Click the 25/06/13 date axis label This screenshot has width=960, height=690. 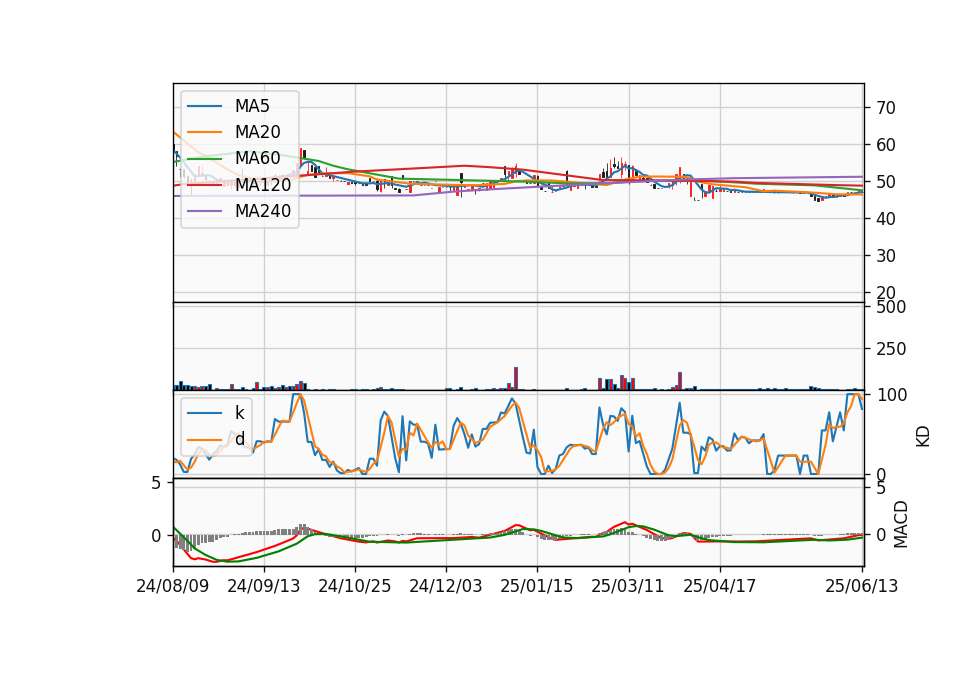pos(861,586)
